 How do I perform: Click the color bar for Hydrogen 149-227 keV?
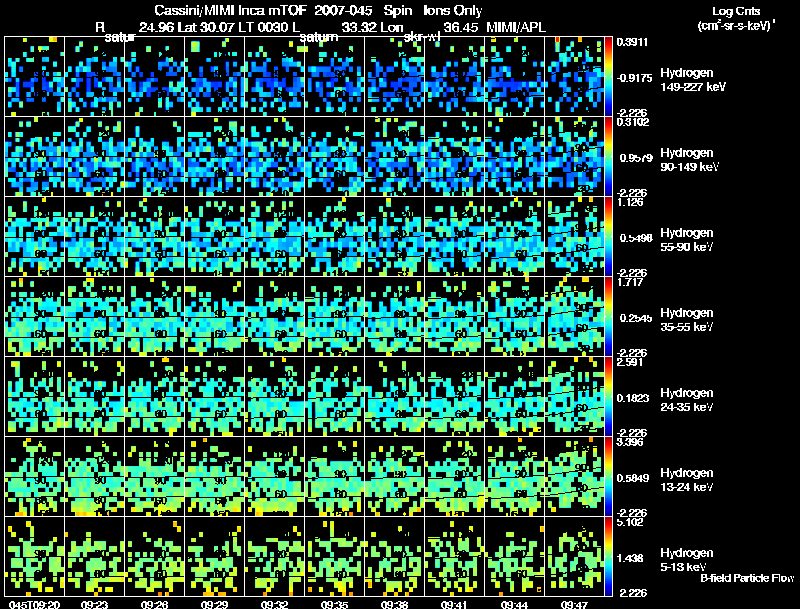tap(608, 77)
